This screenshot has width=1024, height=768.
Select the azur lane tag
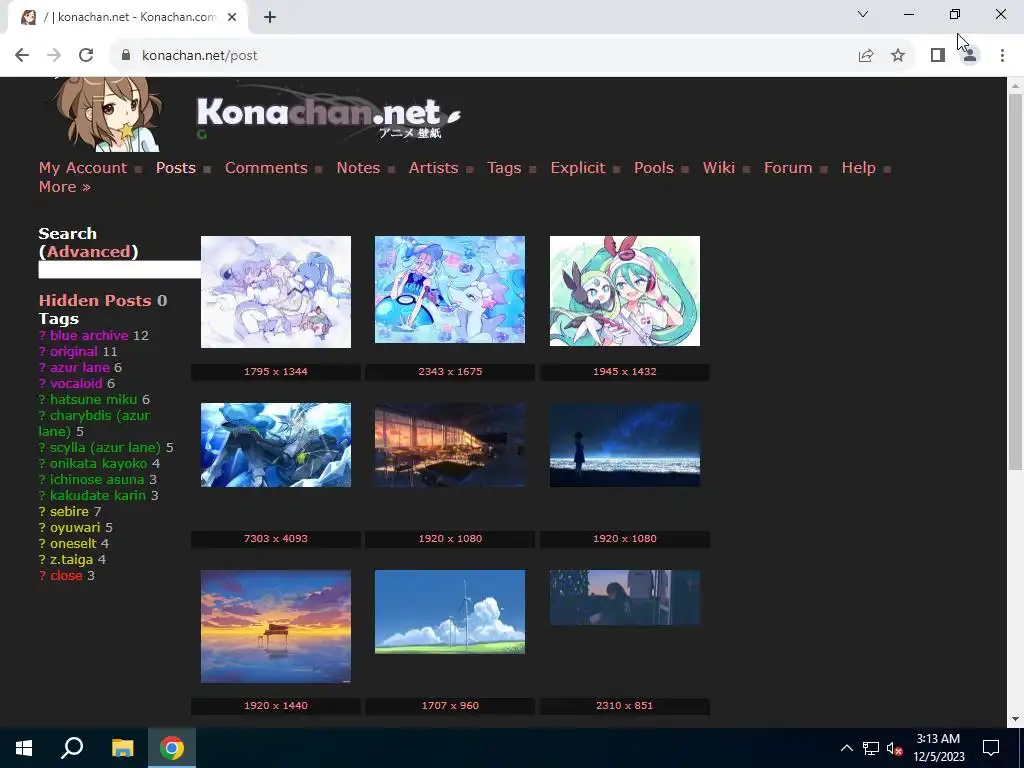tap(80, 368)
